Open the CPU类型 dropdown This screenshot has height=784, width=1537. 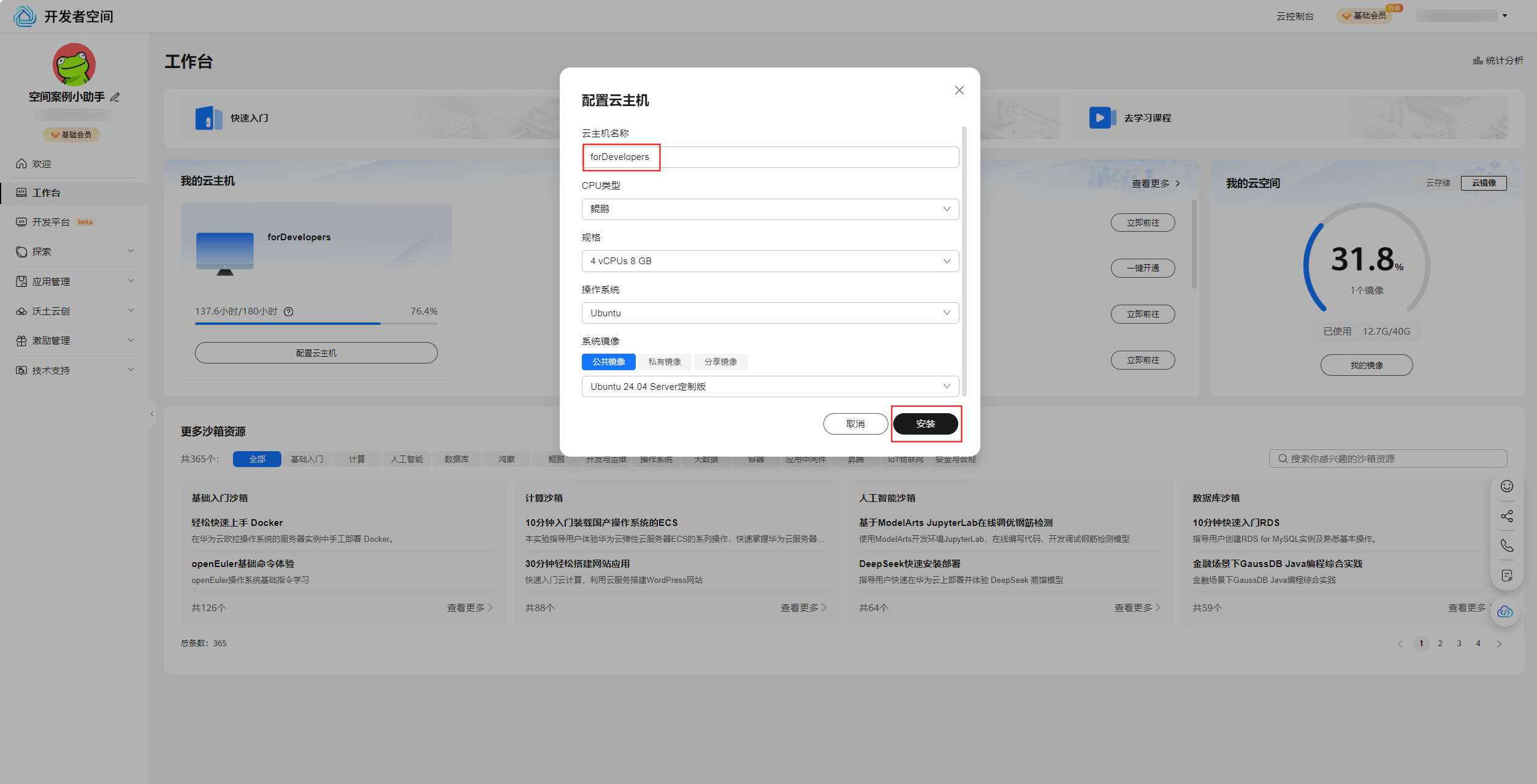click(769, 209)
